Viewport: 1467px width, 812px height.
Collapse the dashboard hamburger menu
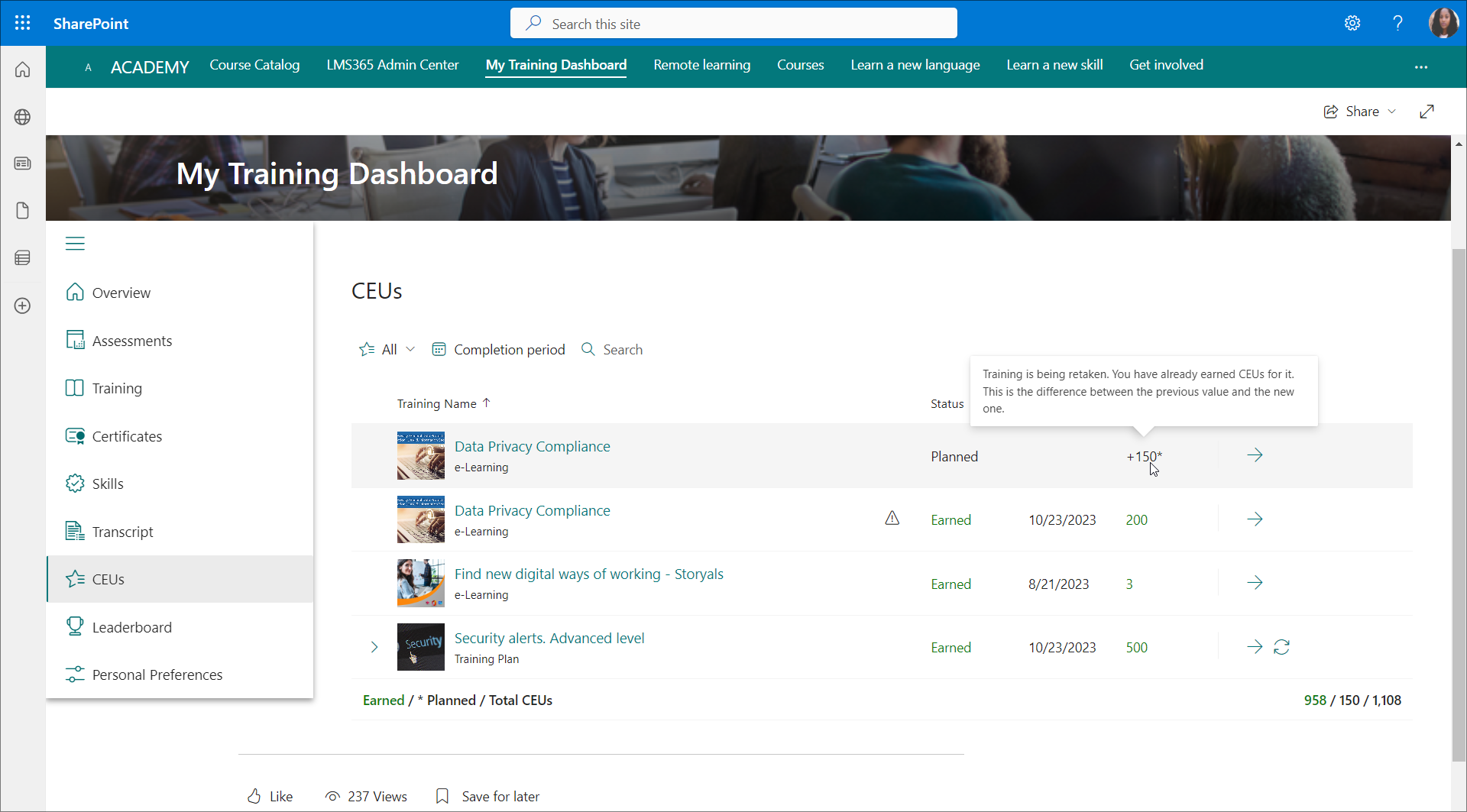75,244
